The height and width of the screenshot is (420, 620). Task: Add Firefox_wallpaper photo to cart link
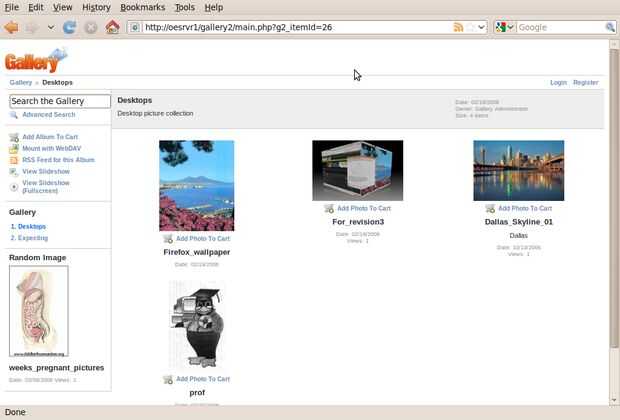[x=203, y=238]
